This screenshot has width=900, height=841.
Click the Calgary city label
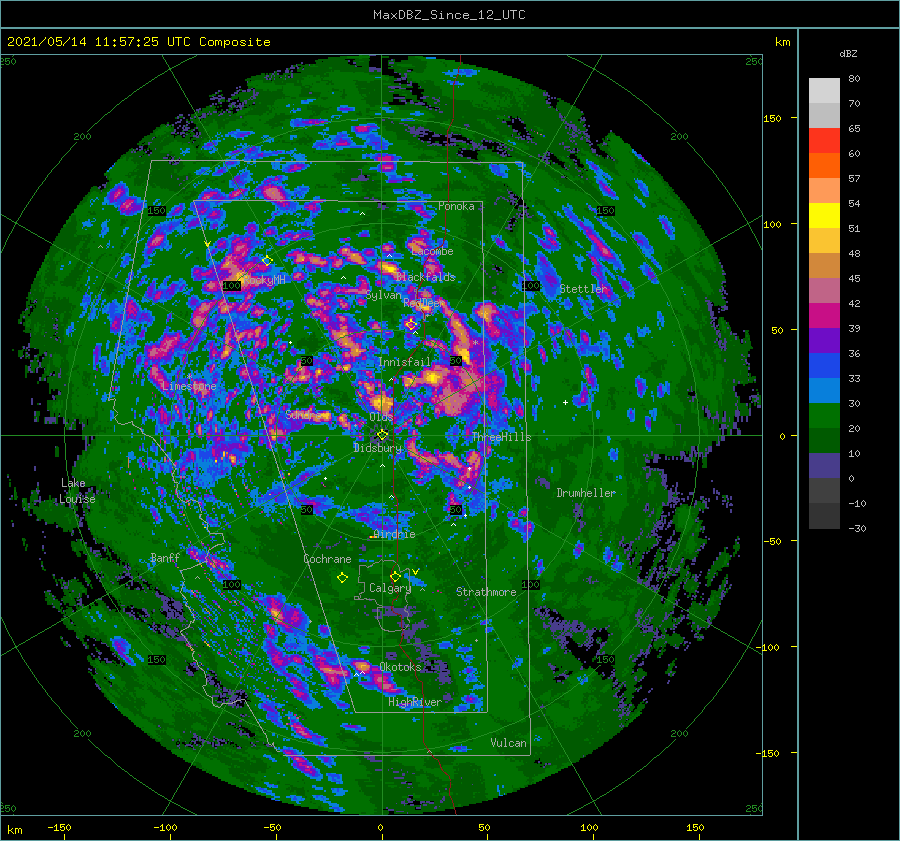coord(390,588)
